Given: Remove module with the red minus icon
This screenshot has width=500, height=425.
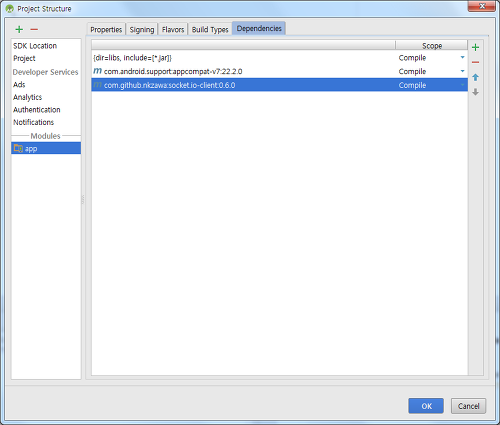Looking at the screenshot, I should coord(34,29).
